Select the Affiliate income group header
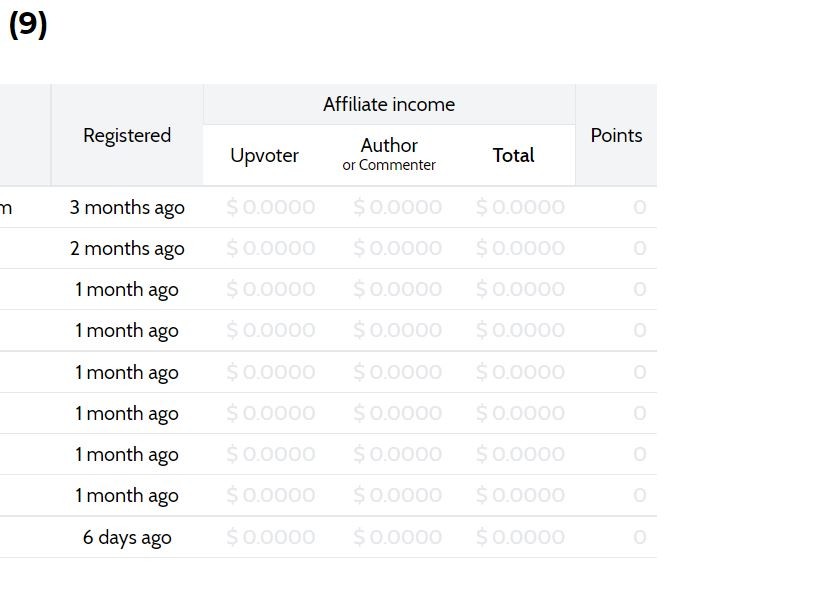The width and height of the screenshot is (829, 592). pyautogui.click(x=389, y=105)
